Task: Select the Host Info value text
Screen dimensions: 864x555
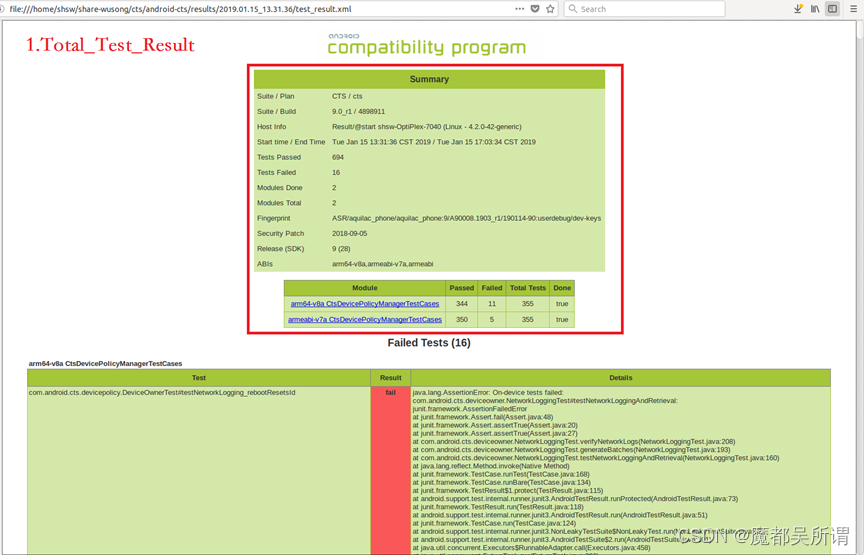Action: [426, 127]
